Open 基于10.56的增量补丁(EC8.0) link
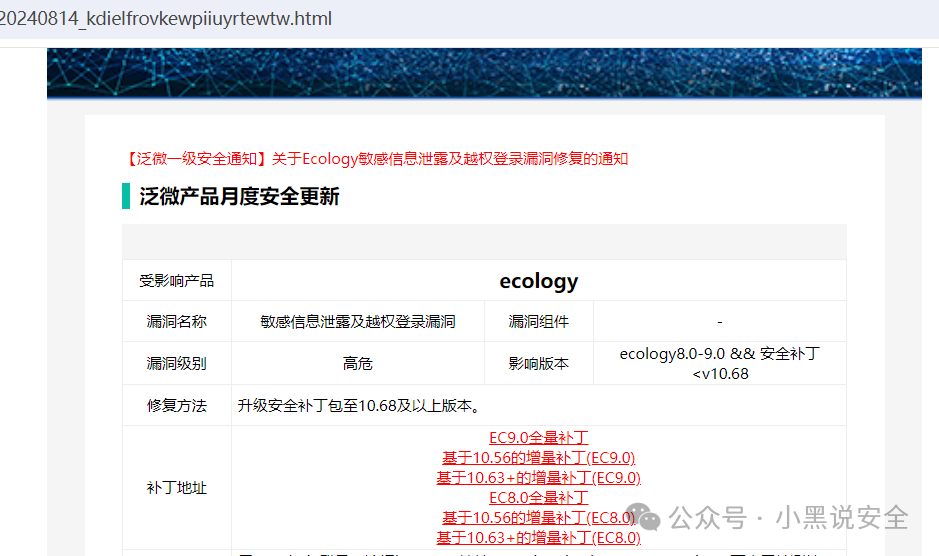The image size is (939, 556). pyautogui.click(x=538, y=518)
